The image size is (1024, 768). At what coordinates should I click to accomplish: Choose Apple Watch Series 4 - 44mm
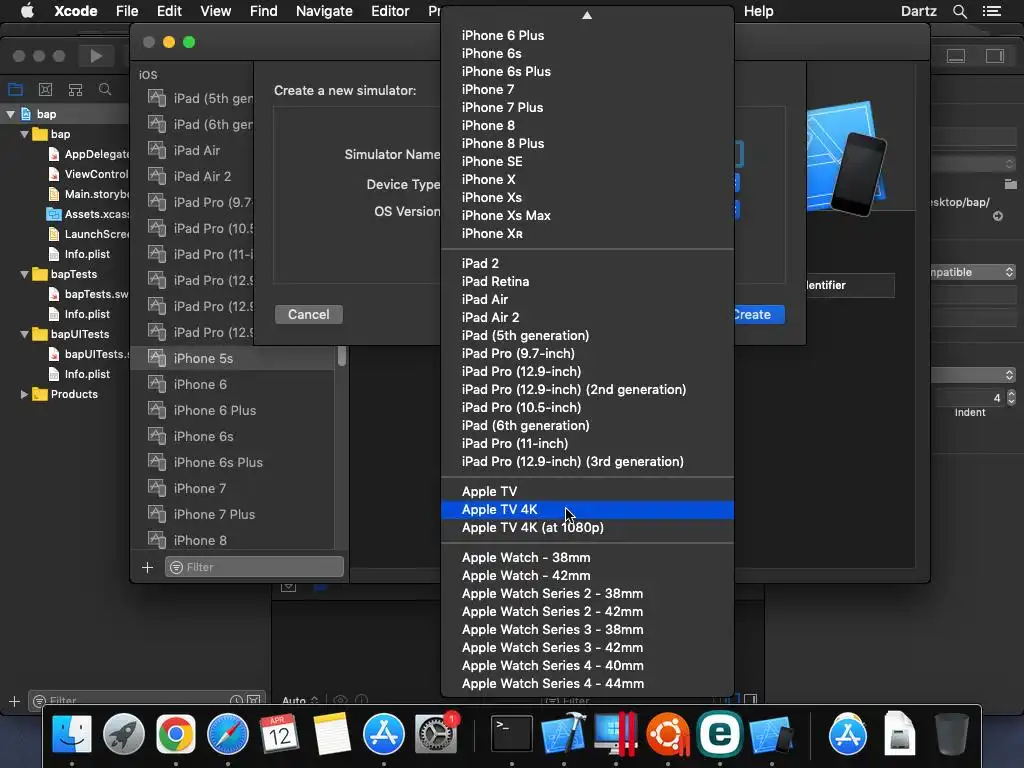(x=587, y=684)
